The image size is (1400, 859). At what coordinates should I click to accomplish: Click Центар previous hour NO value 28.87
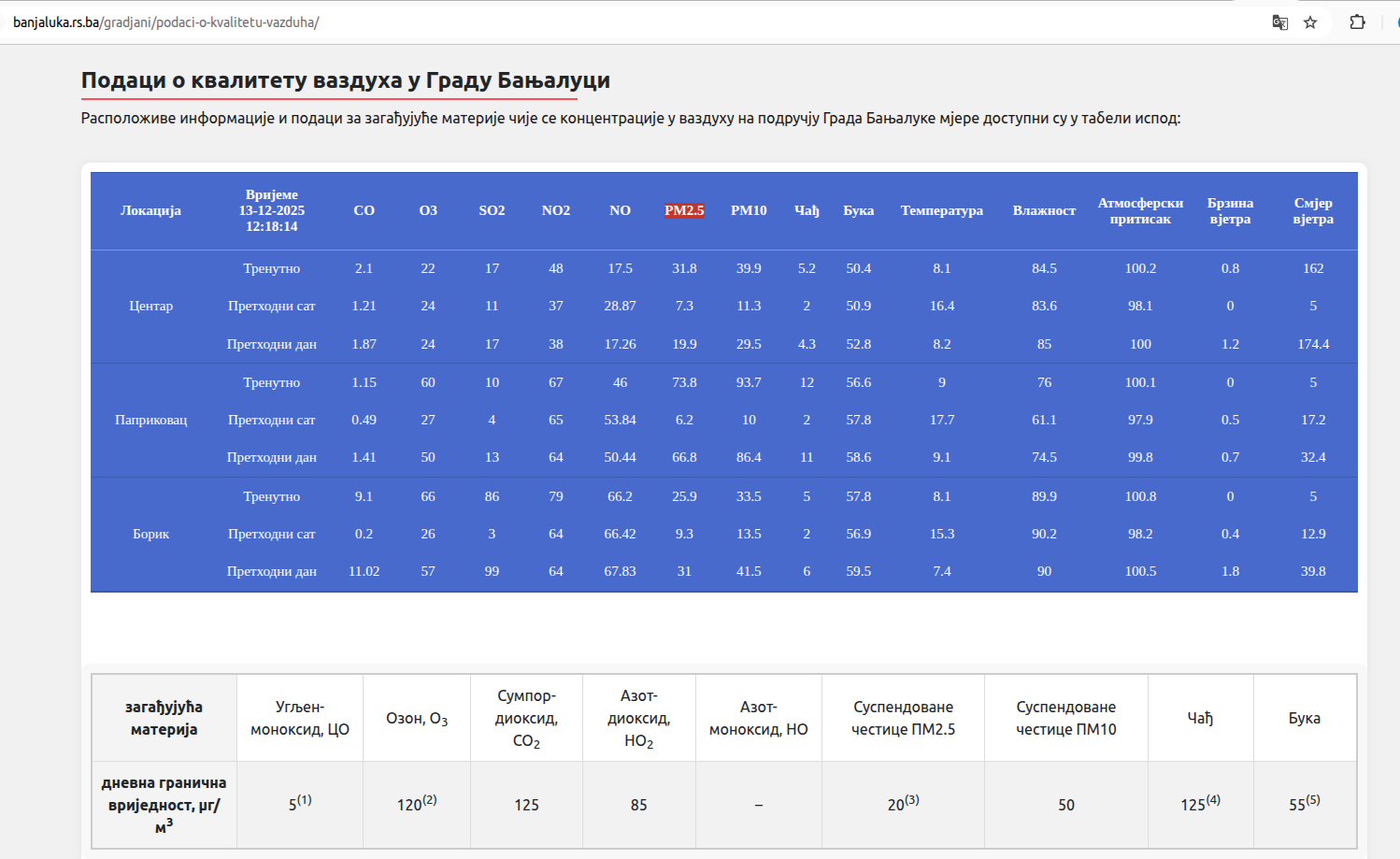tap(620, 306)
